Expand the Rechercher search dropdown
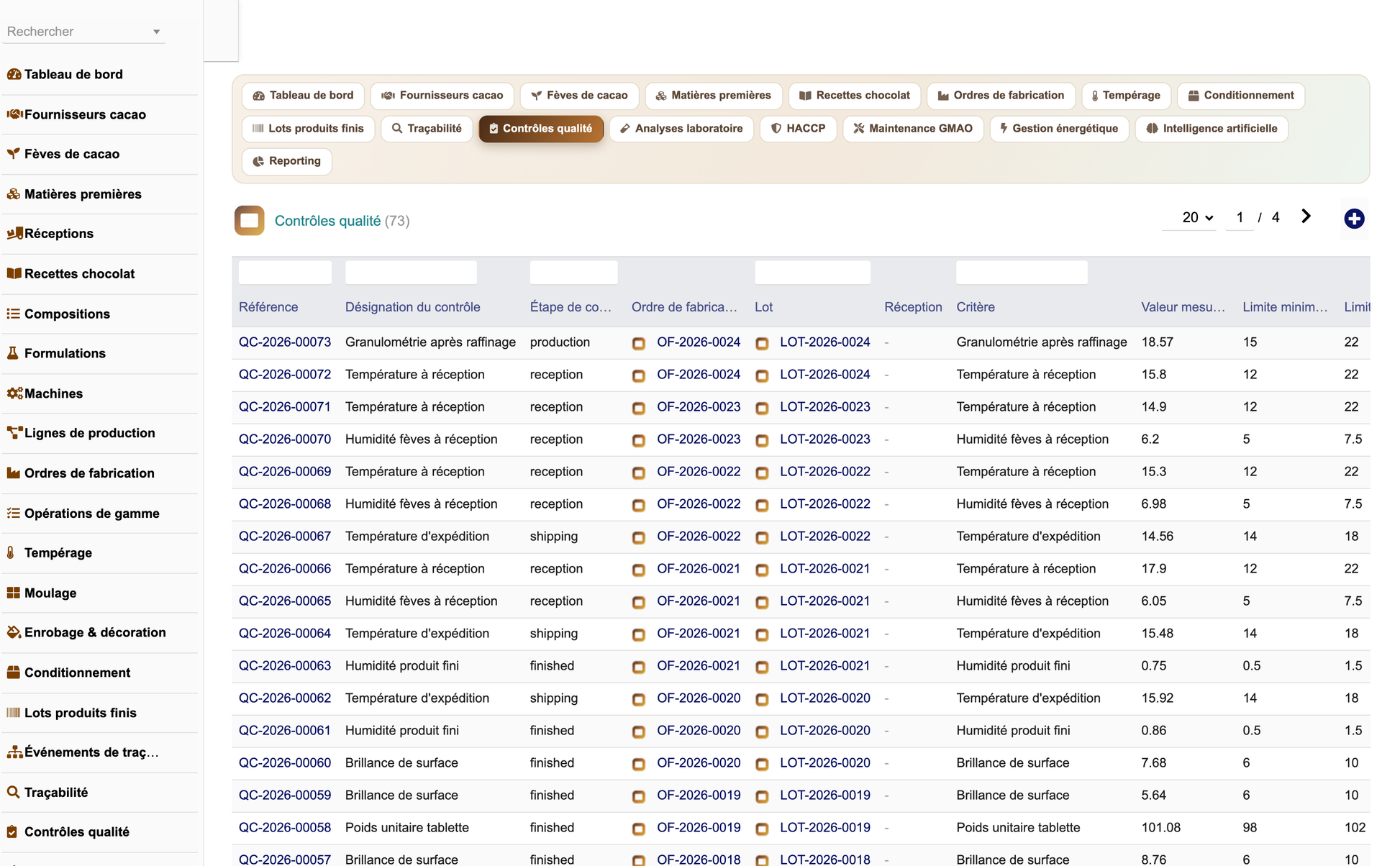The image size is (1400, 866). click(156, 32)
